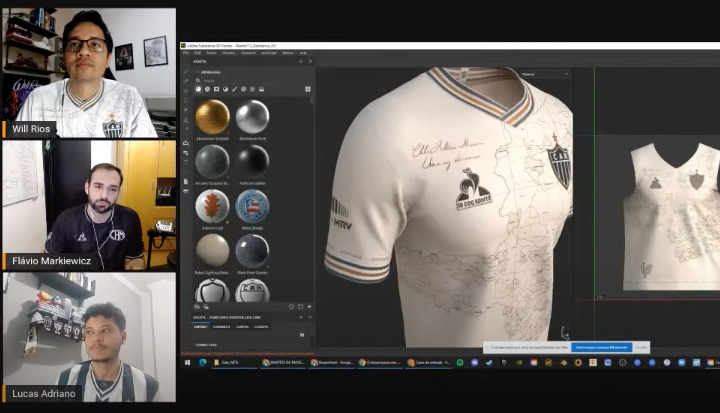720x413 pixels.
Task: Click the stop screen sharing blue button
Action: click(x=602, y=347)
